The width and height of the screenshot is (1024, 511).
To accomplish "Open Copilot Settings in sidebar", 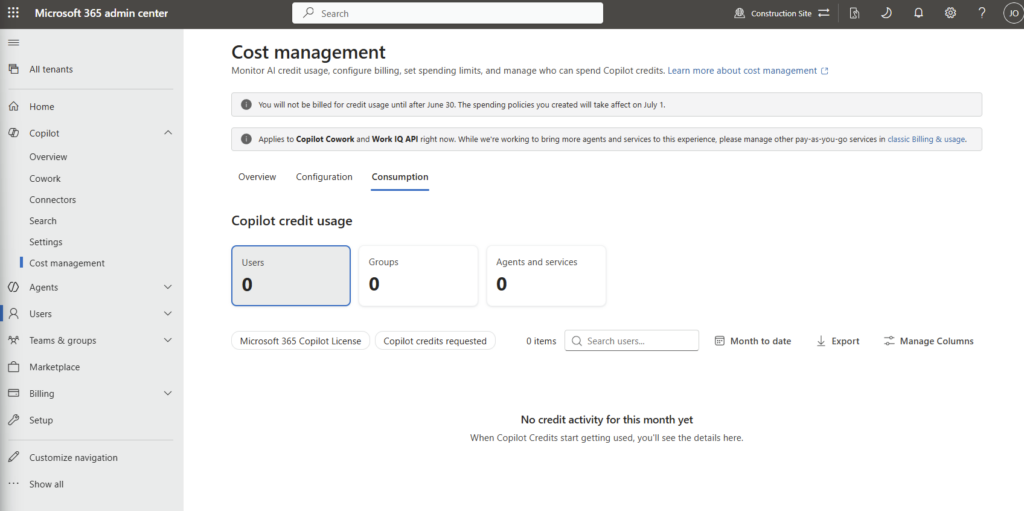I will click(46, 242).
